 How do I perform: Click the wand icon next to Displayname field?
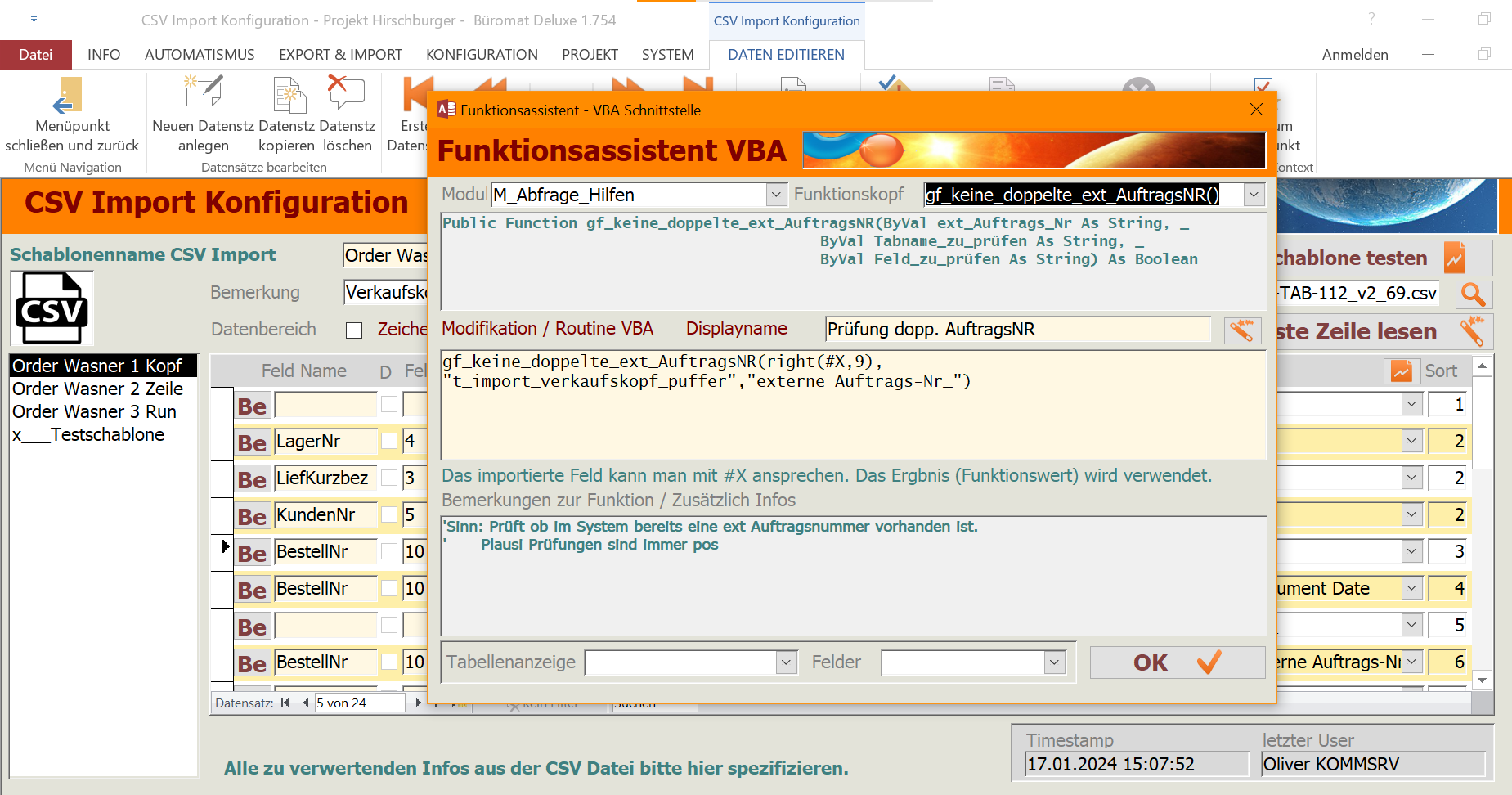click(1241, 330)
